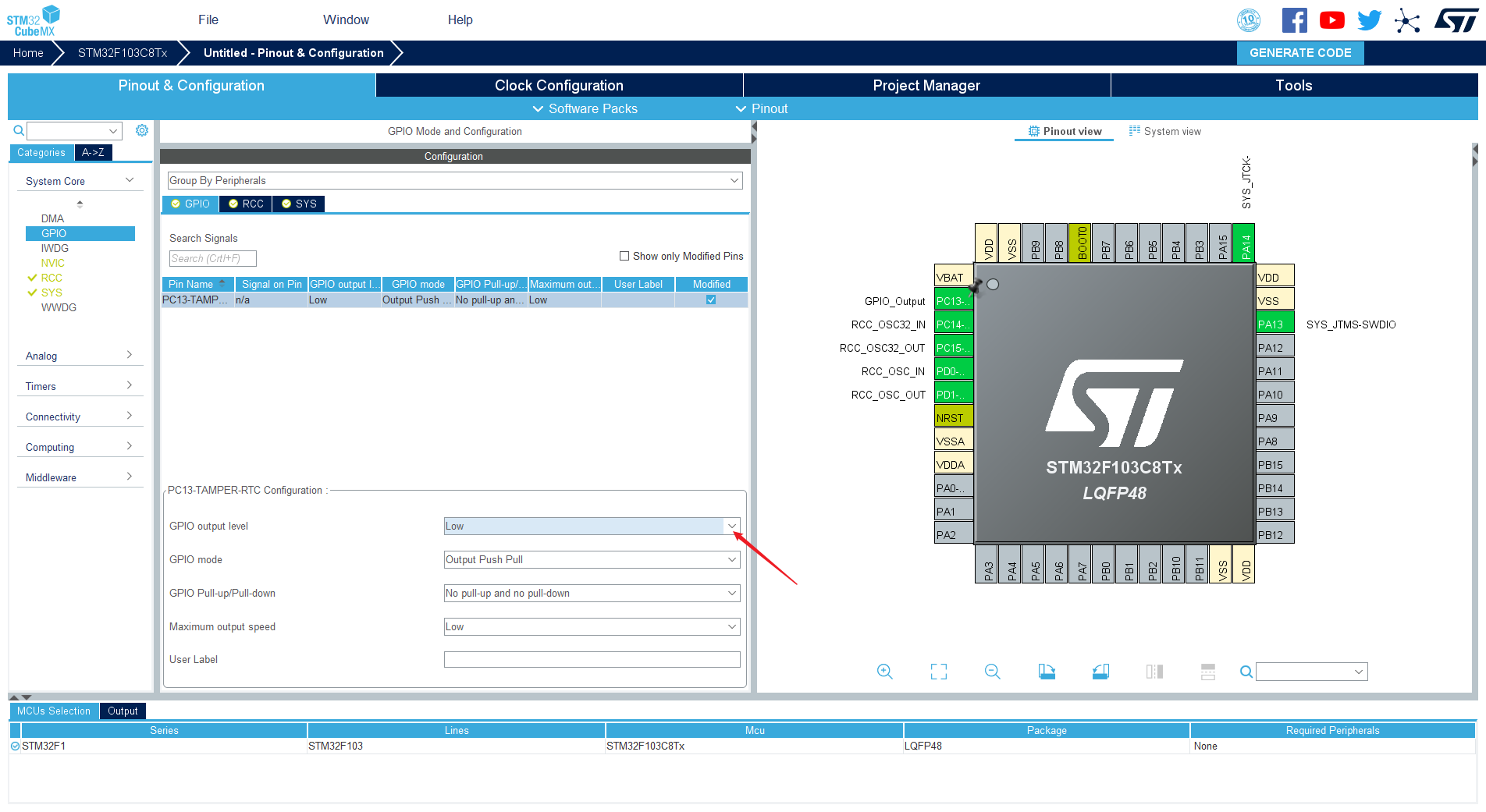
Task: Select IWDG in System Core list
Action: [55, 248]
